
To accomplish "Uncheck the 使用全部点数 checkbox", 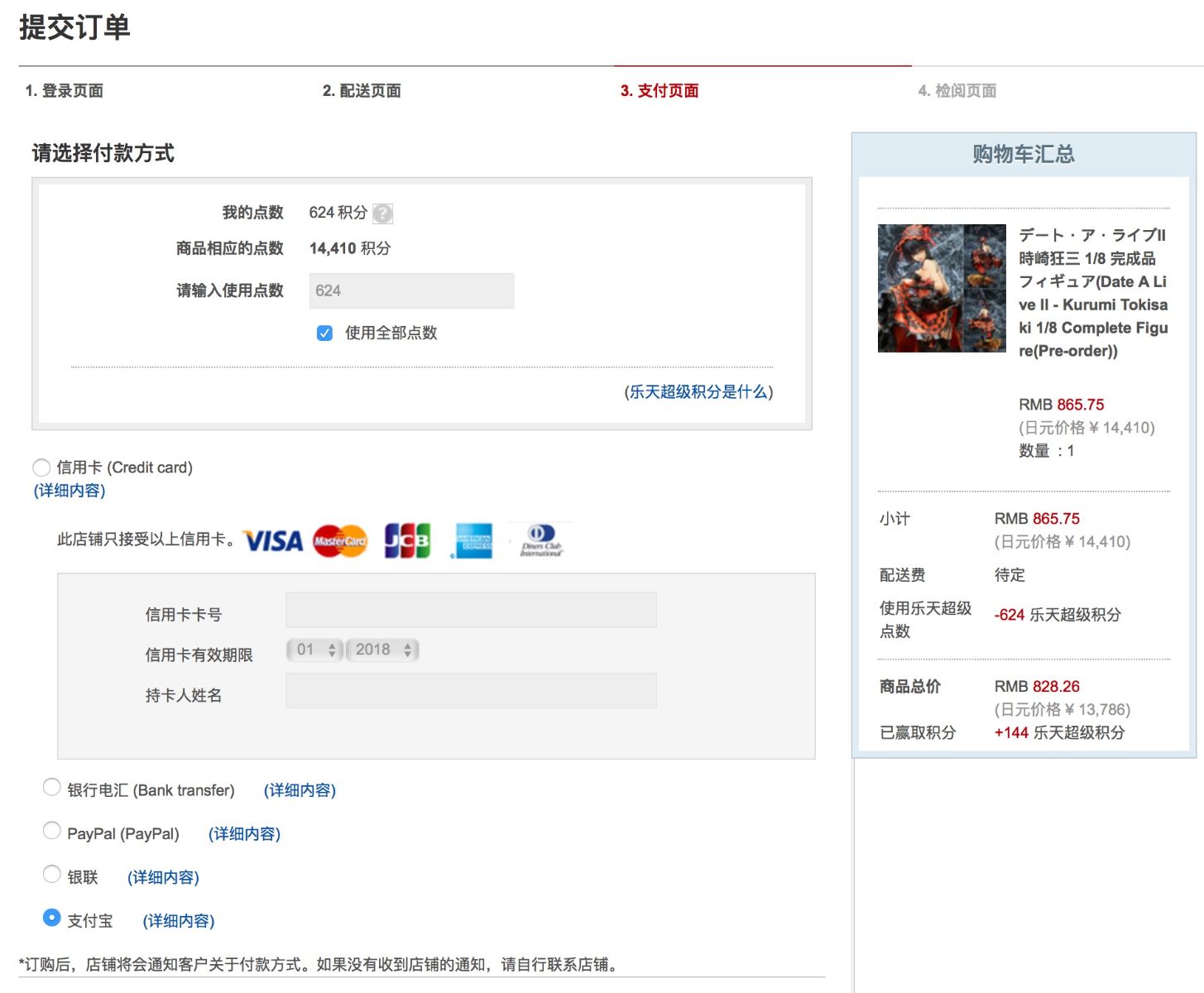I will 324,333.
